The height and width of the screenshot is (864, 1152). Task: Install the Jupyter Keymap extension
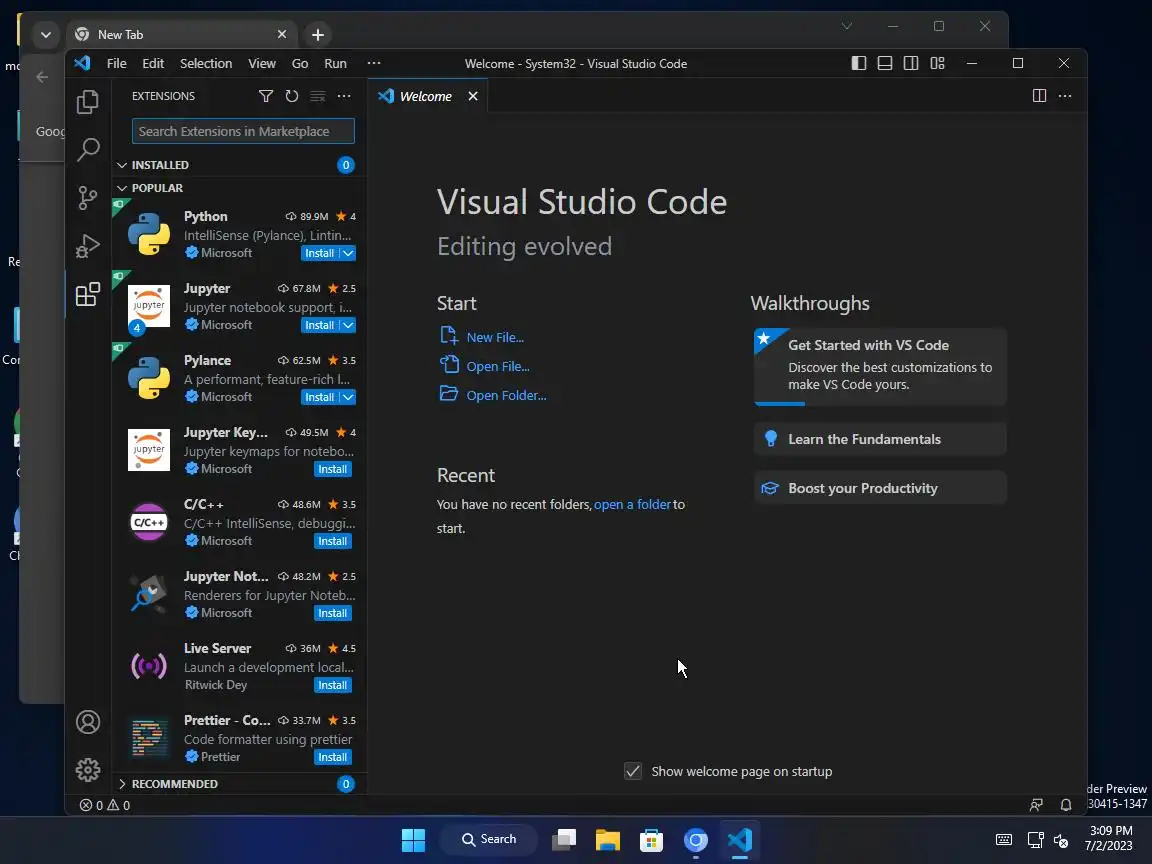[333, 469]
